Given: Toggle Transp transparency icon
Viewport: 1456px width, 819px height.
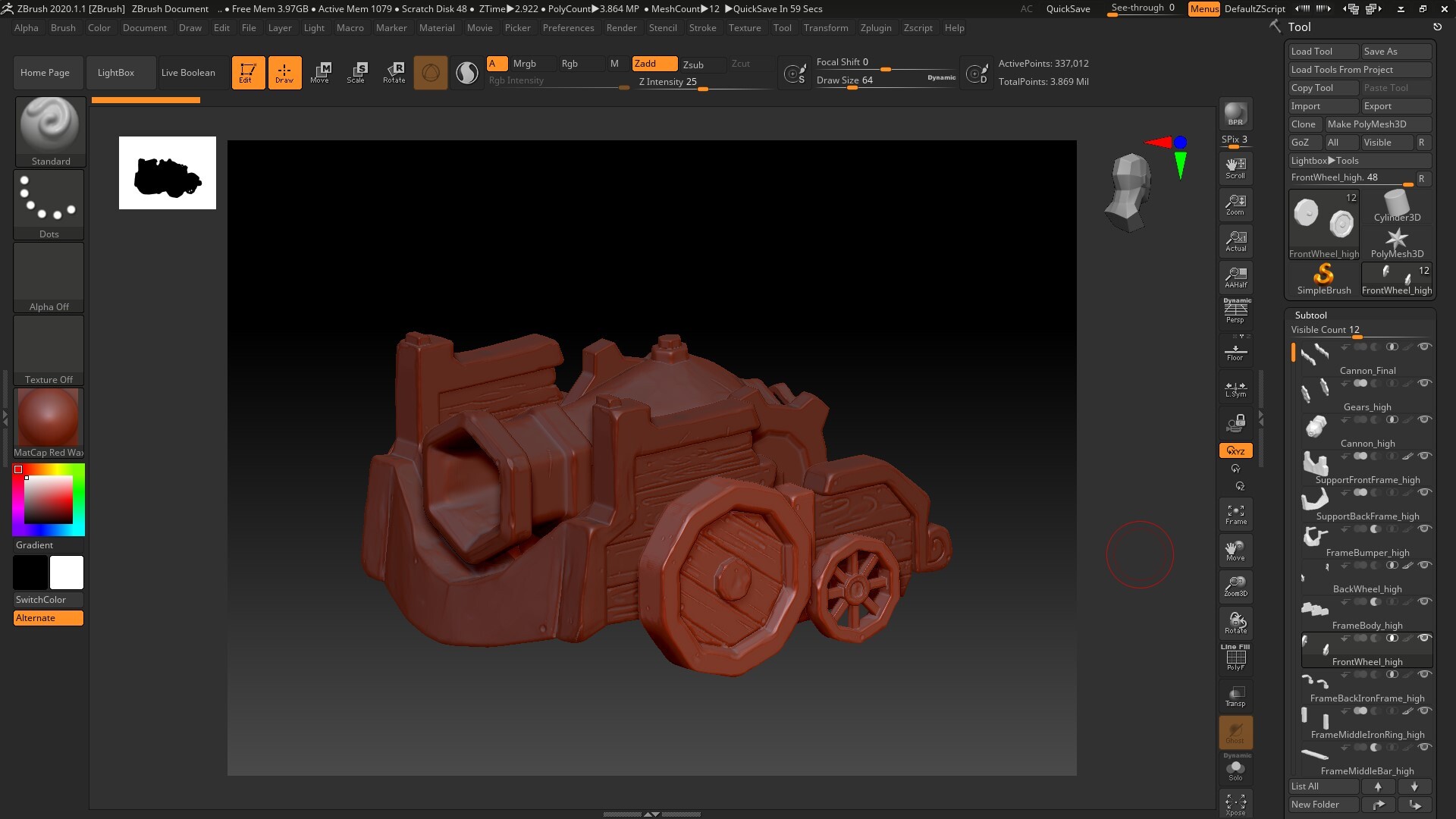Looking at the screenshot, I should pyautogui.click(x=1235, y=696).
